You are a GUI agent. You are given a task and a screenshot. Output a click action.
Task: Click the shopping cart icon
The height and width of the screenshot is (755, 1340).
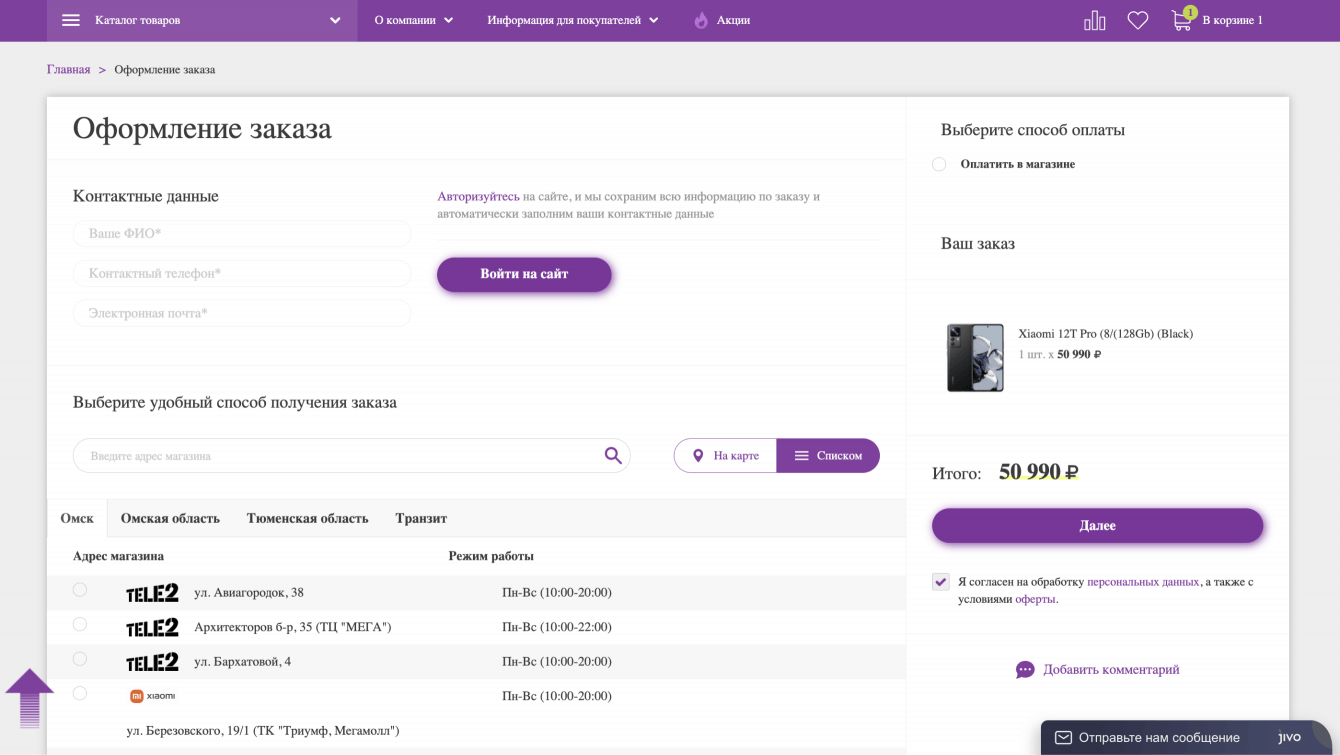pos(1182,20)
